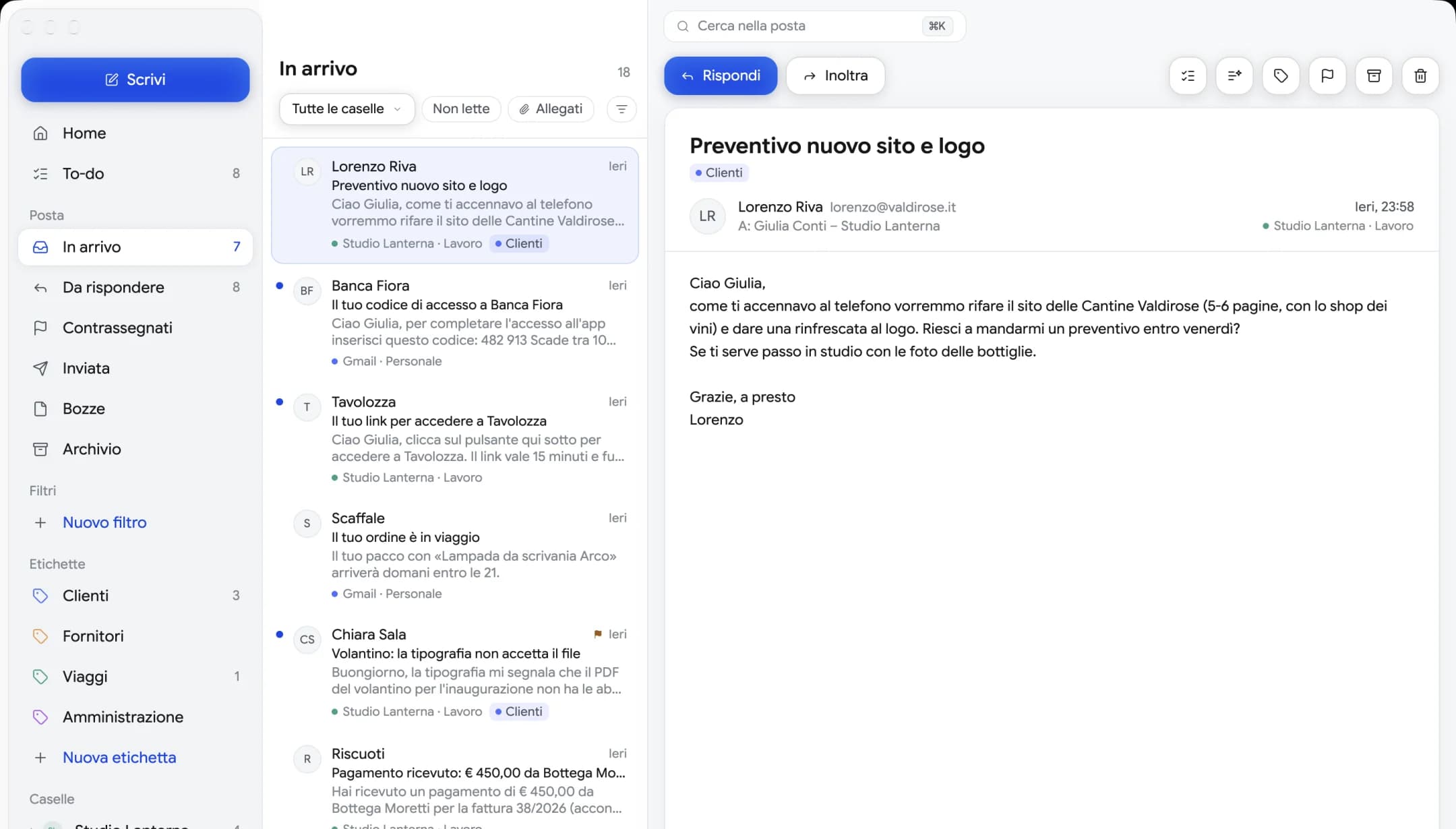This screenshot has width=1456, height=829.
Task: Open the Da rispondere folder
Action: 135,288
